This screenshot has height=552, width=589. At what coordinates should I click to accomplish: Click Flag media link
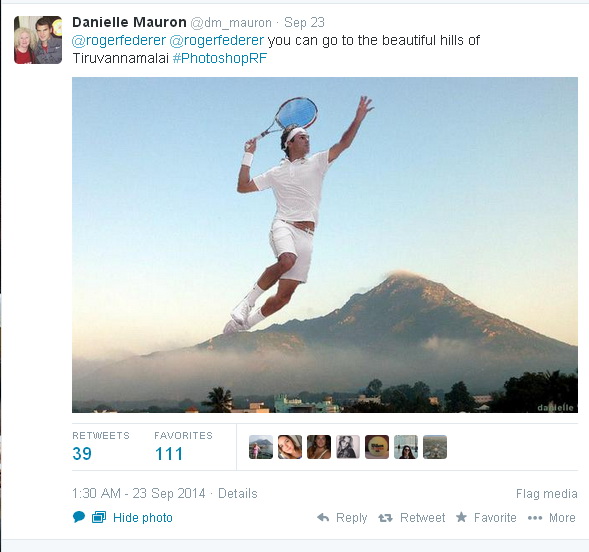click(x=547, y=493)
